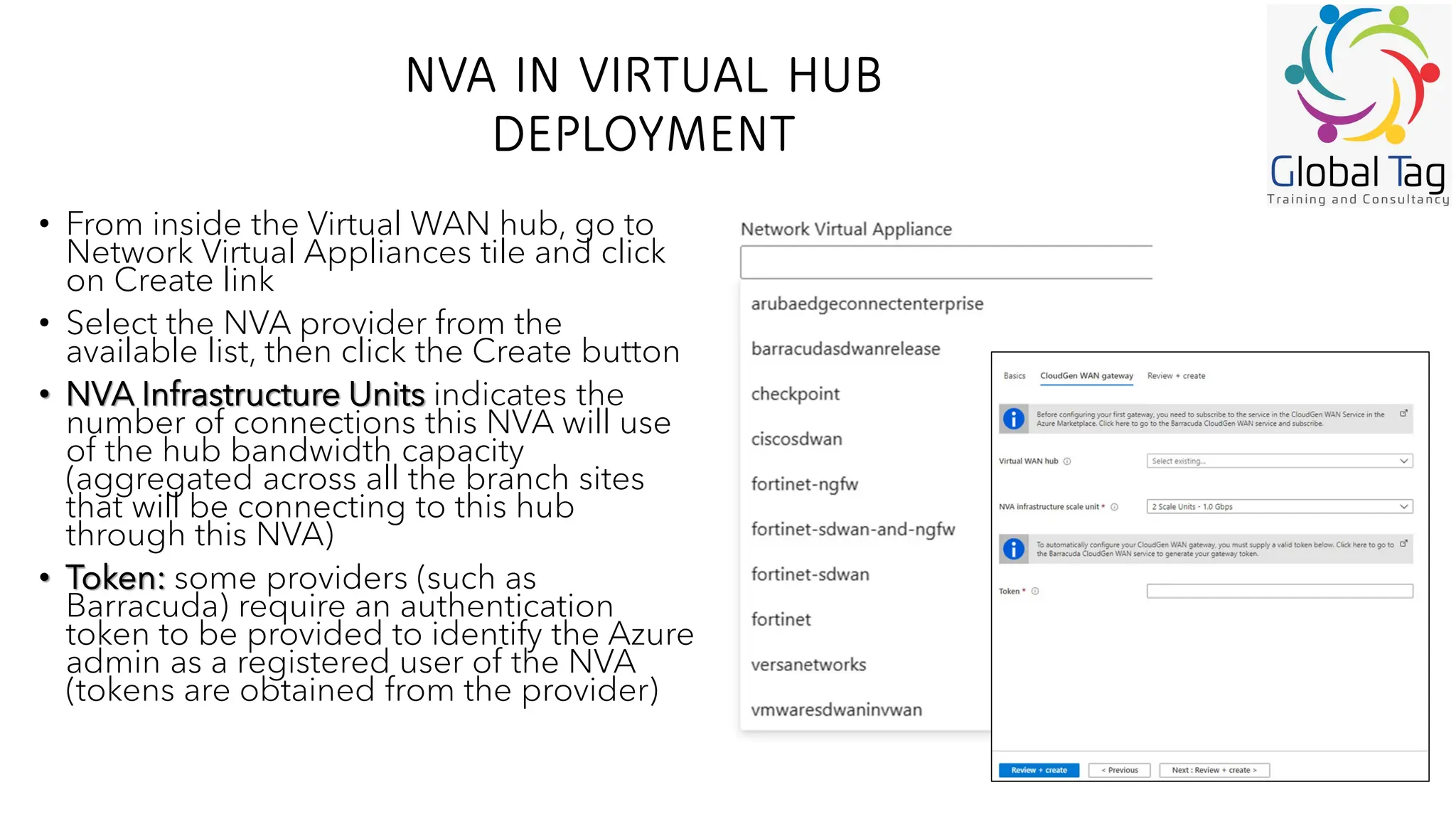The width and height of the screenshot is (1456, 819).
Task: Select the fortinet-ngfw entry
Action: coord(804,484)
